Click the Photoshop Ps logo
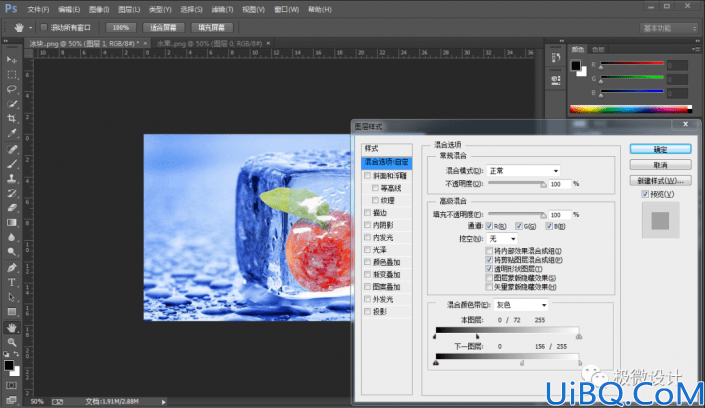This screenshot has height=408, width=705. click(11, 9)
